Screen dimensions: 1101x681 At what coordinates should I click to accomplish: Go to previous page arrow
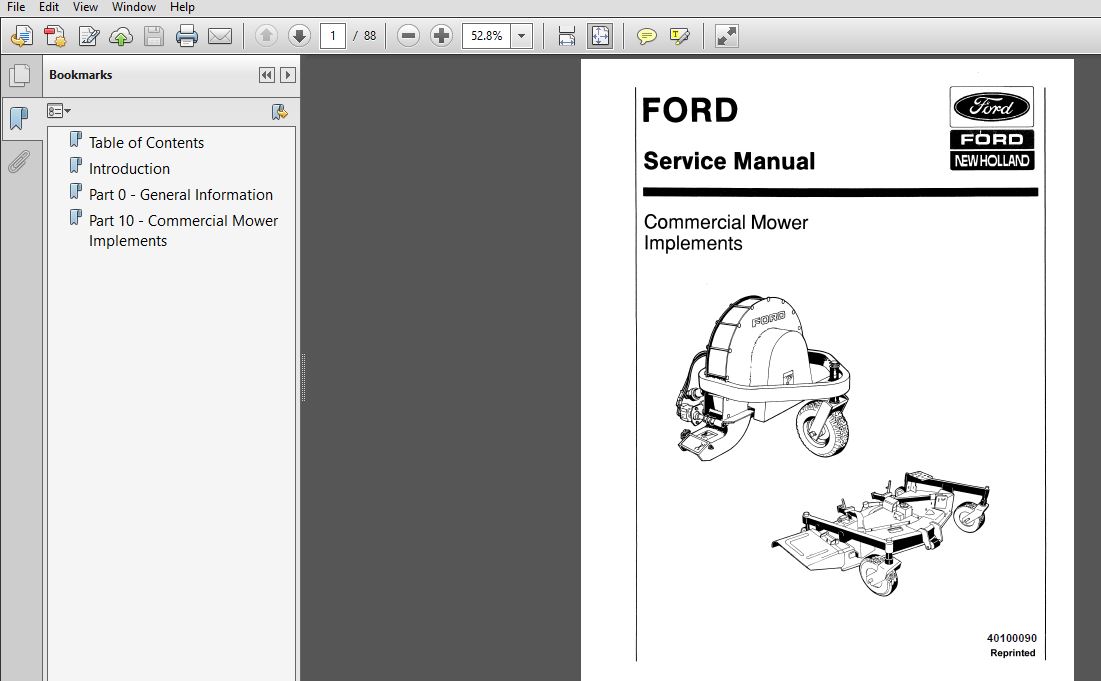pos(266,36)
